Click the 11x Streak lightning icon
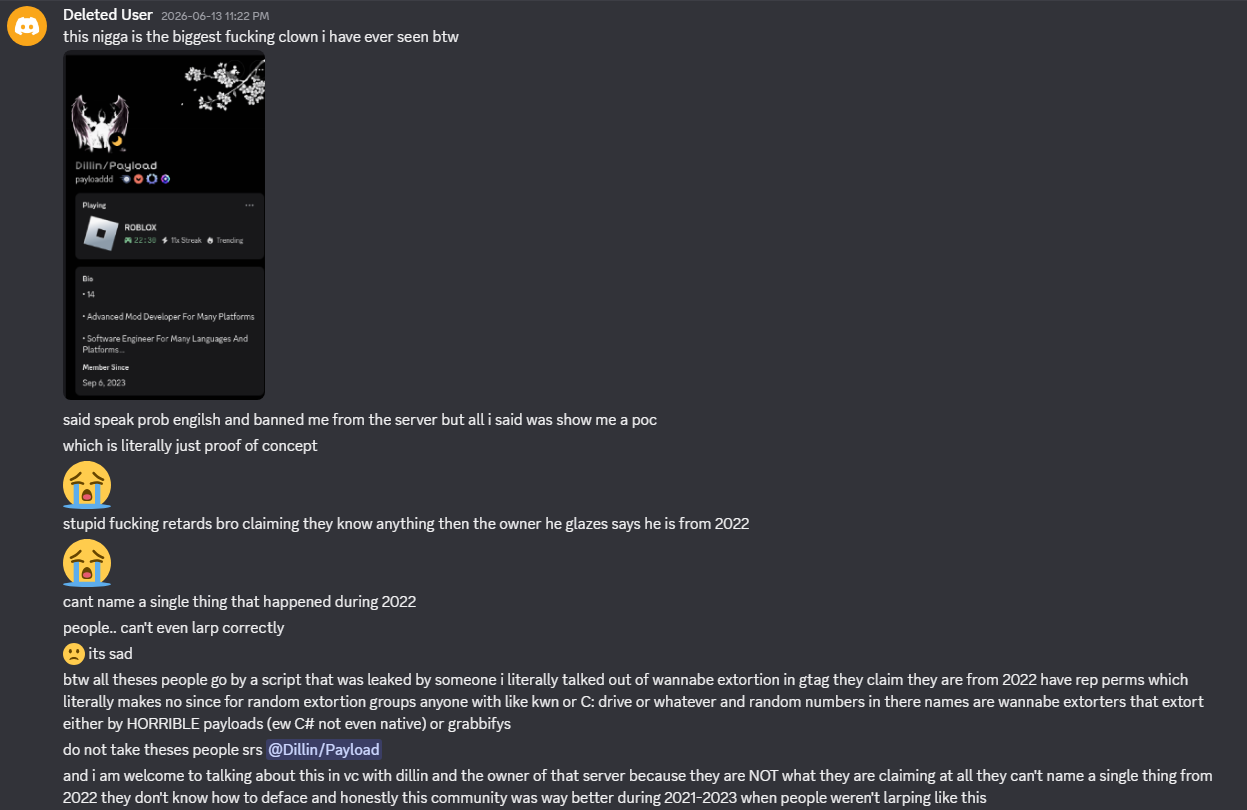This screenshot has height=810, width=1247. point(164,240)
